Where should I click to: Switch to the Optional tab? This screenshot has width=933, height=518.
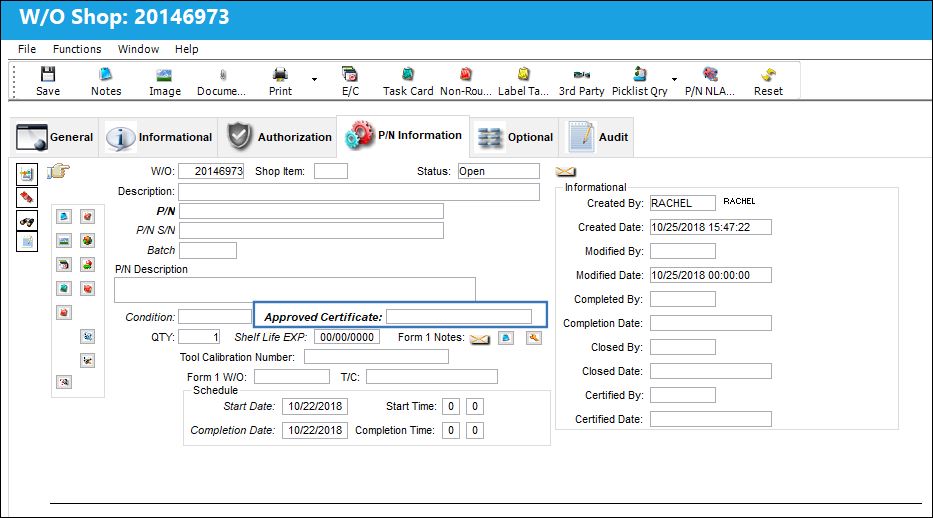click(x=515, y=137)
